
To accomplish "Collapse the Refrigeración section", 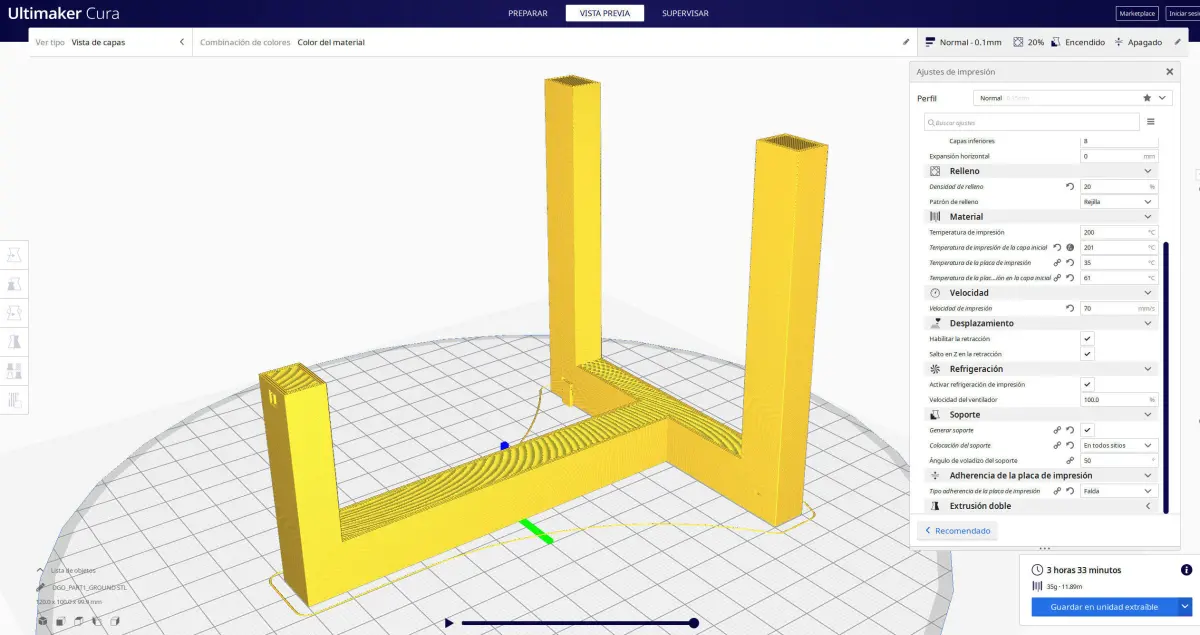I will (1148, 369).
